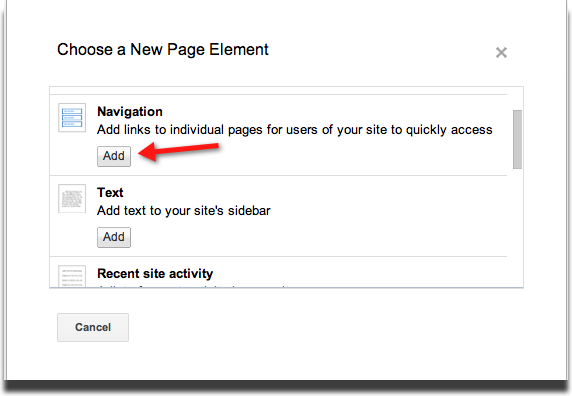Grab the element list scrollbar thumb
The height and width of the screenshot is (396, 572).
pyautogui.click(x=517, y=139)
